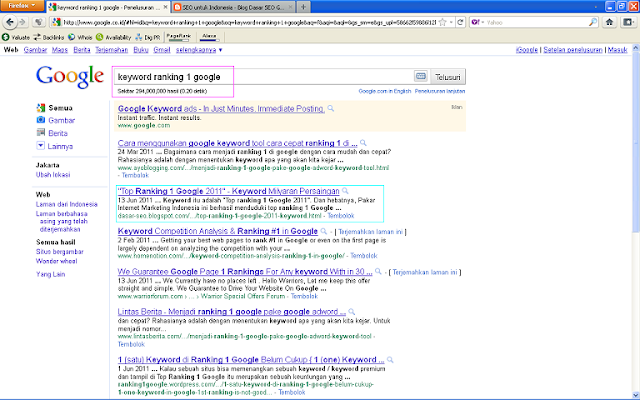This screenshot has height=400, width=640.
Task: Open Penelusuran lanjutan advanced search
Action: (x=440, y=91)
